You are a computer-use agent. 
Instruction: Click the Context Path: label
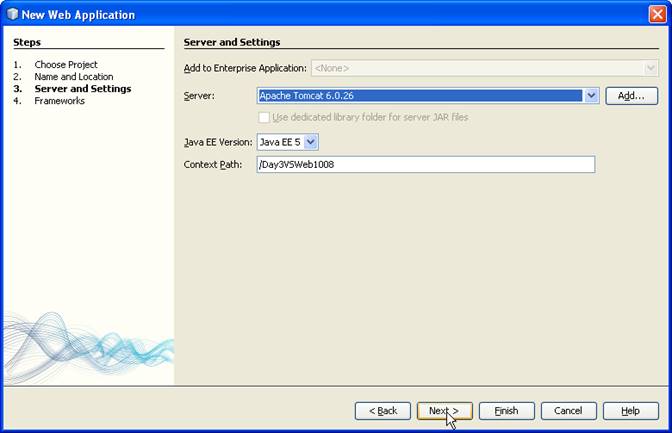213,165
